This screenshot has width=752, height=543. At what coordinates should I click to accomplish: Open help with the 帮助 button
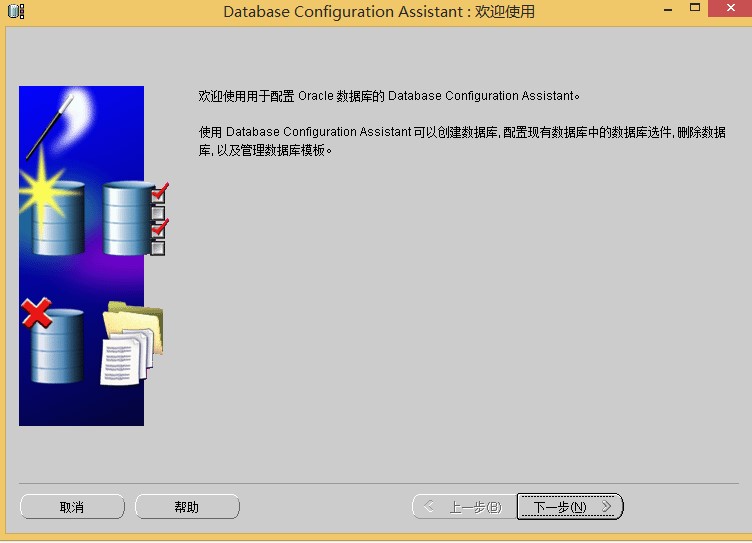187,507
